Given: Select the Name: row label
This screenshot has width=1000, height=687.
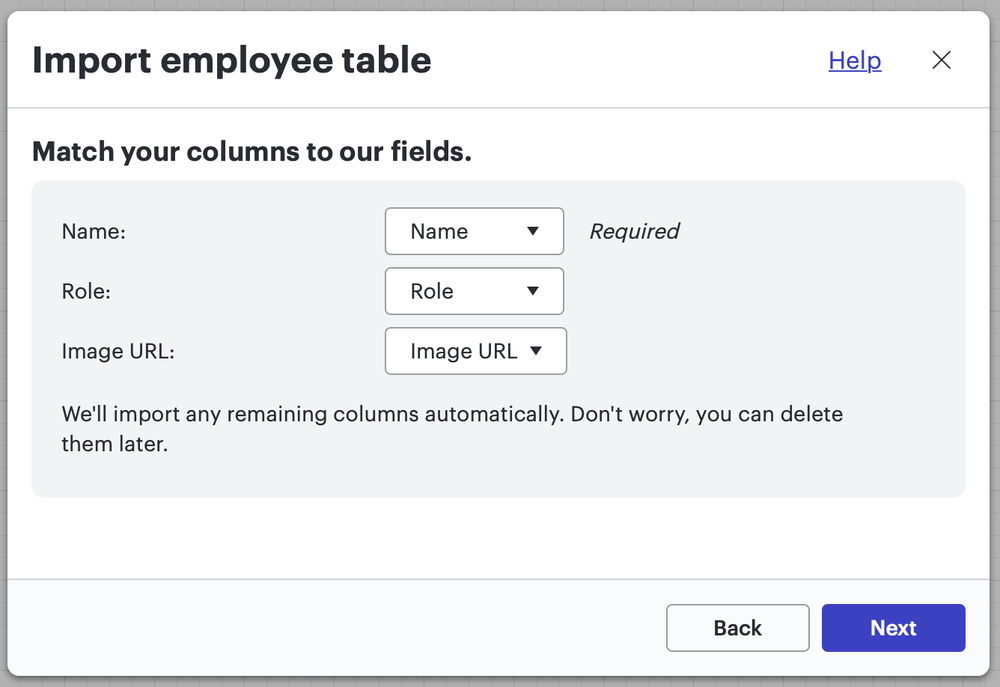Looking at the screenshot, I should tap(93, 231).
